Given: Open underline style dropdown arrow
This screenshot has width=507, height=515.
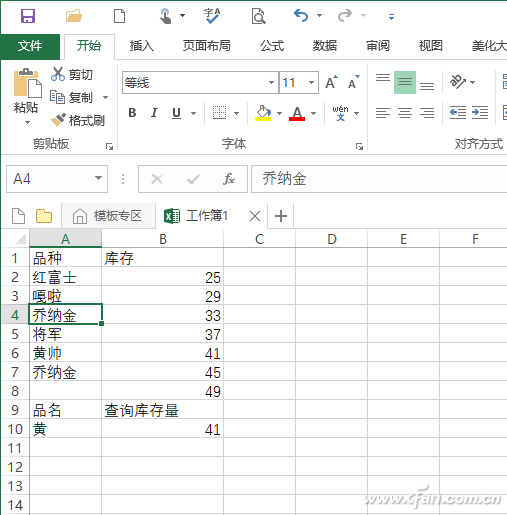Looking at the screenshot, I should click(x=193, y=113).
